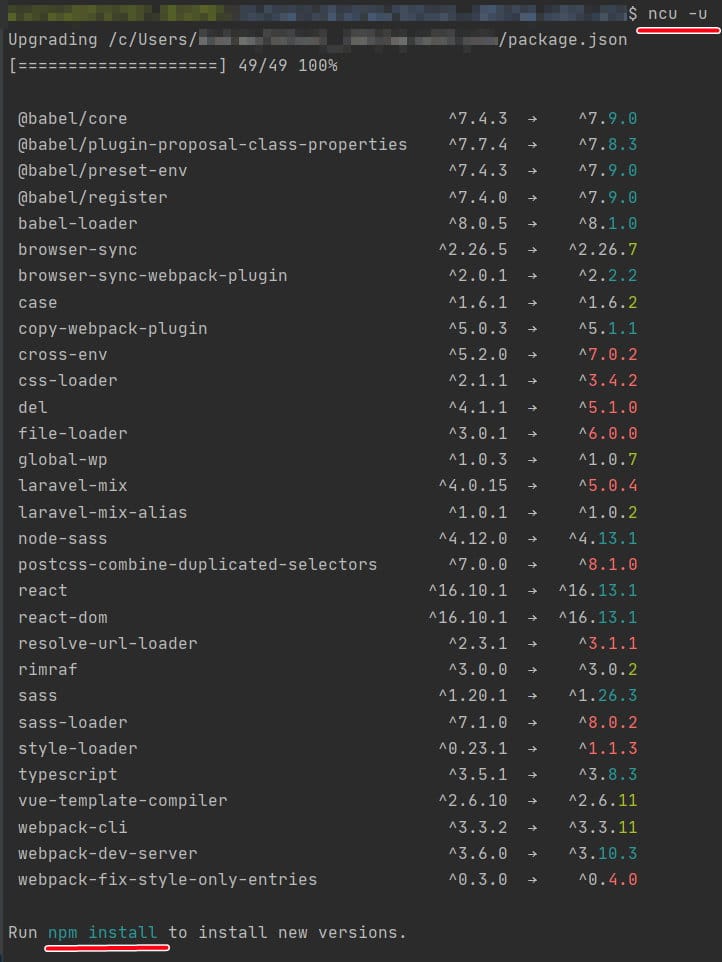Select browser-sync-webpack-plugin package name
Viewport: 722px width, 962px height.
153,275
